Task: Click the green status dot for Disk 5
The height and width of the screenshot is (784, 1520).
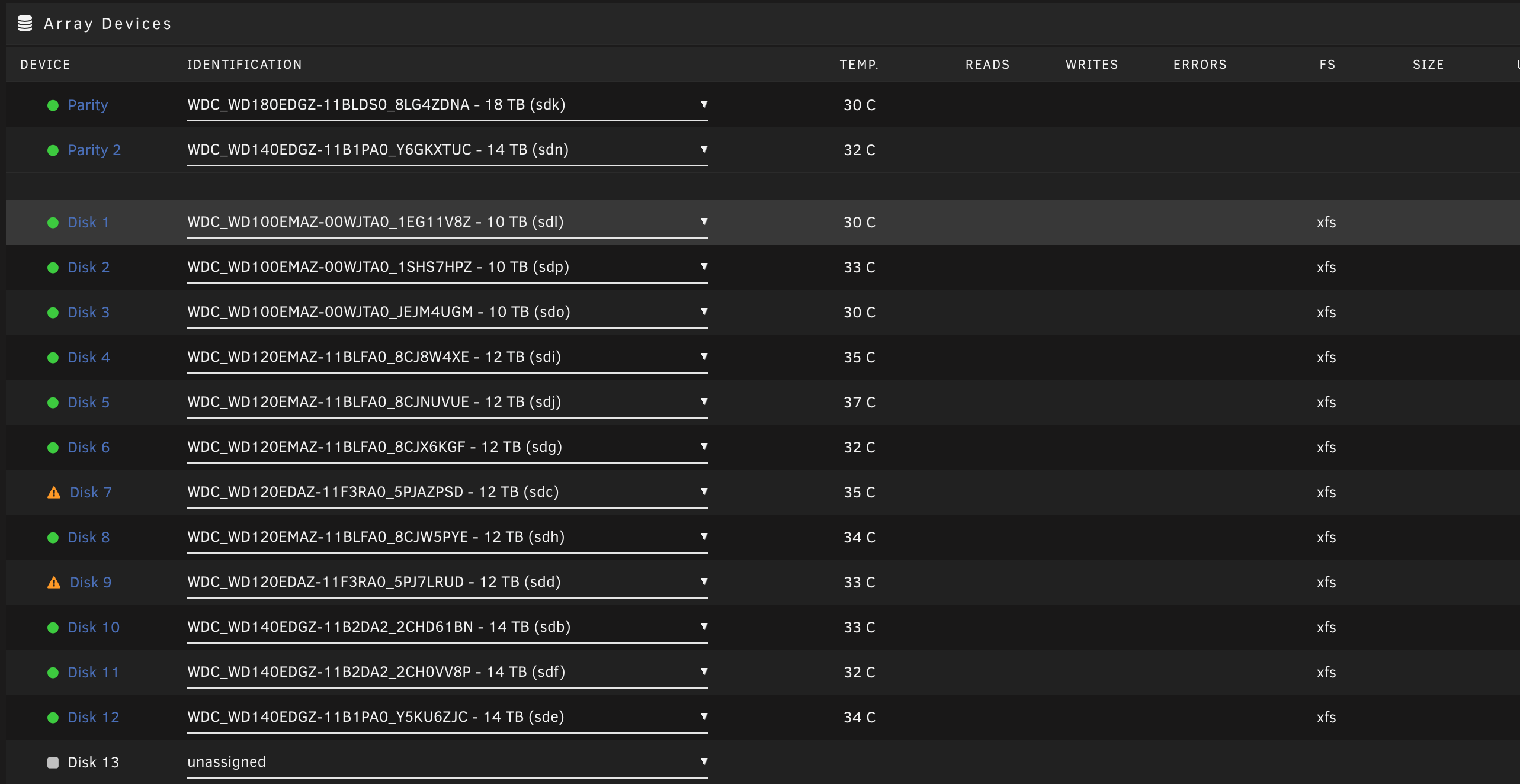Action: coord(53,403)
